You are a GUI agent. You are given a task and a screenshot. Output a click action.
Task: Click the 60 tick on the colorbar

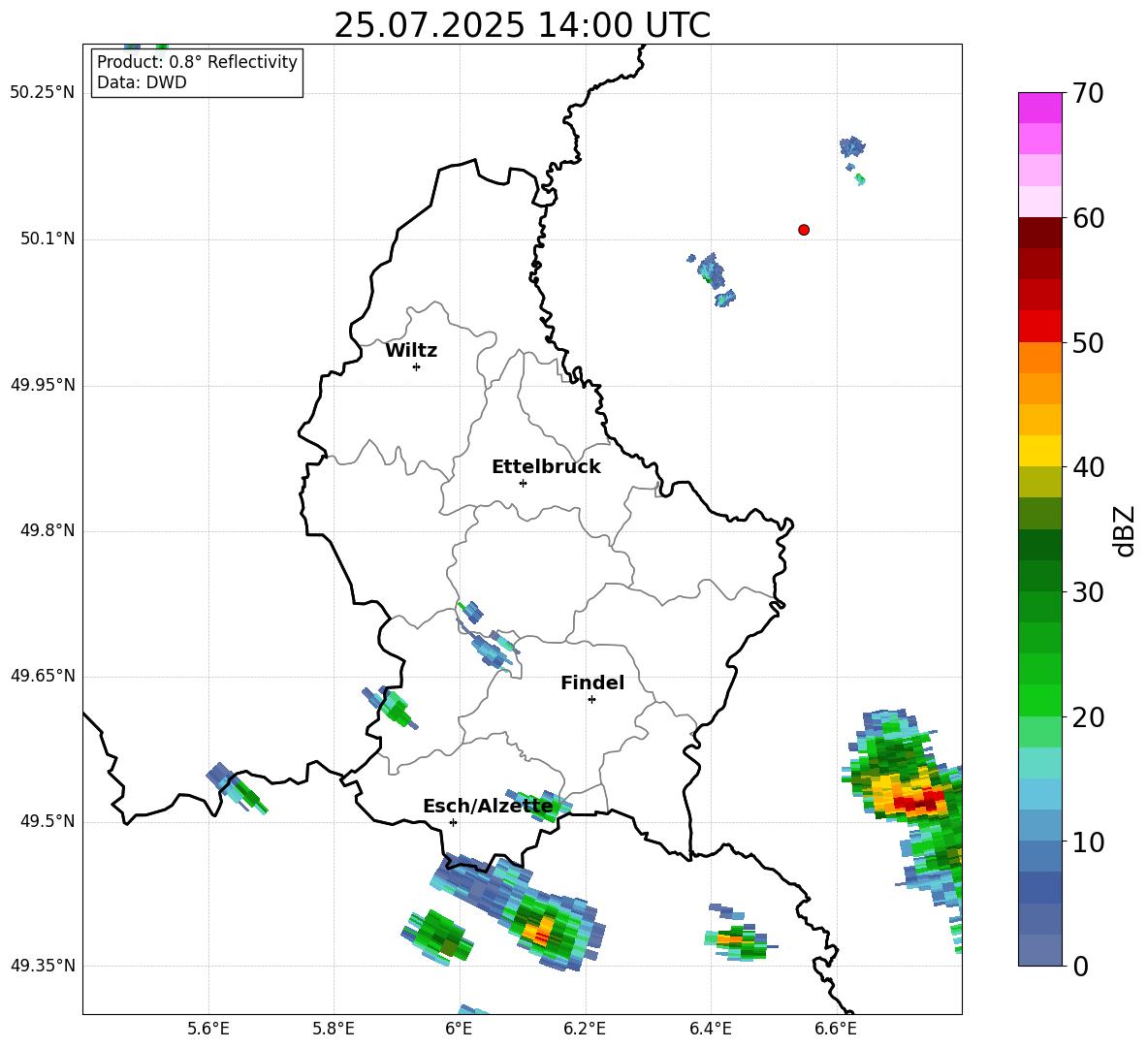pos(1089,218)
